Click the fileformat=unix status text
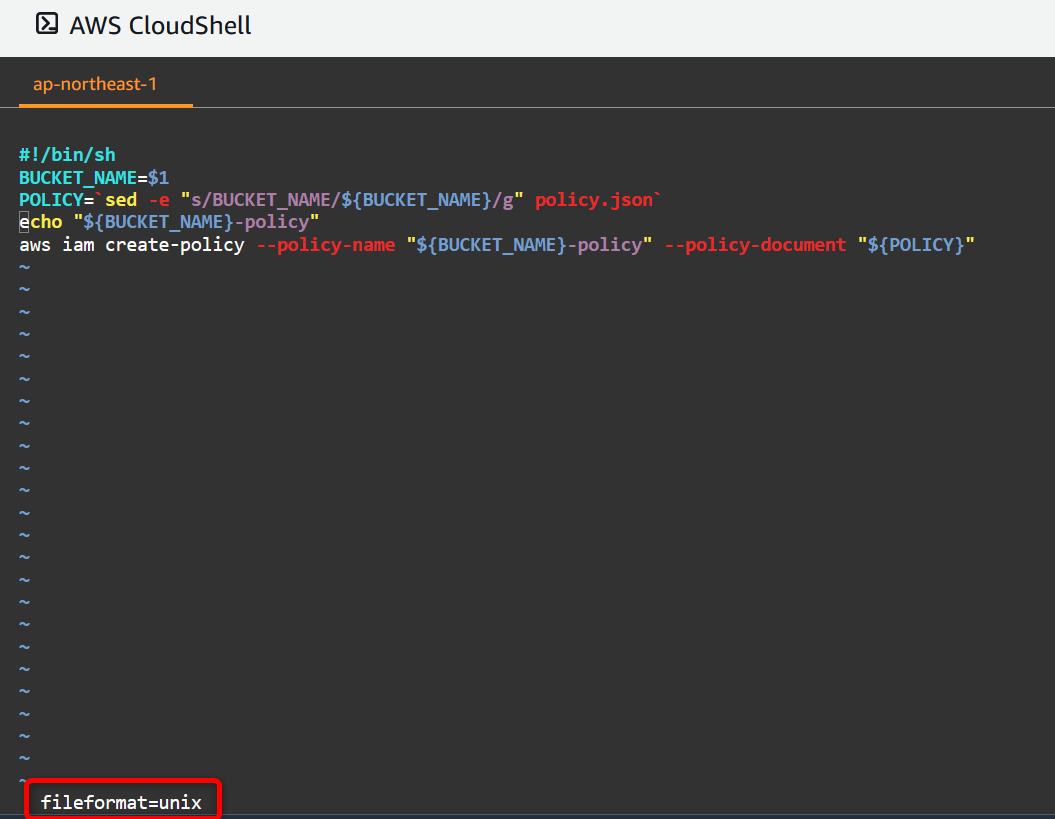This screenshot has width=1055, height=819. click(x=121, y=802)
